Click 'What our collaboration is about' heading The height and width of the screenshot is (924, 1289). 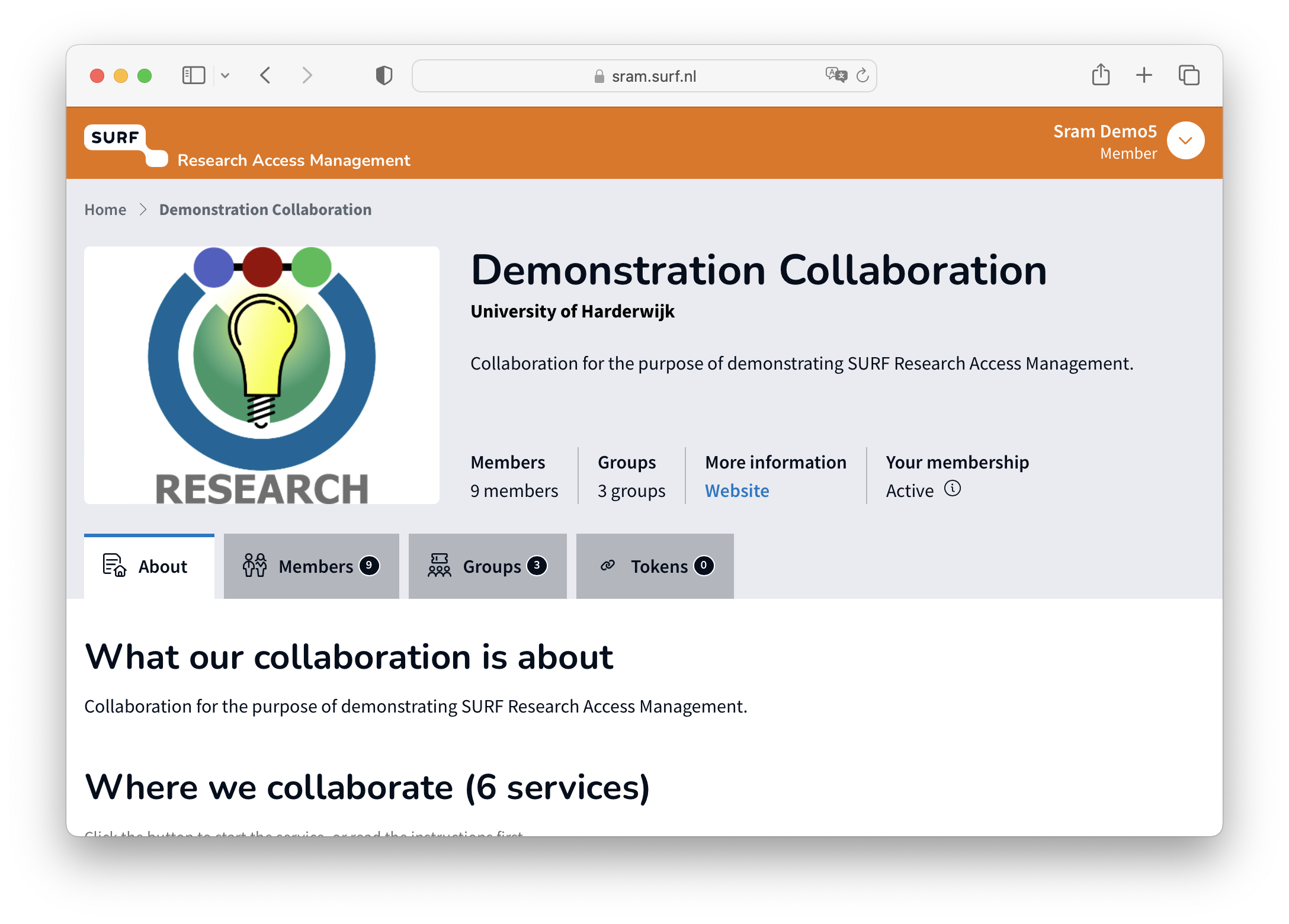[x=349, y=657]
